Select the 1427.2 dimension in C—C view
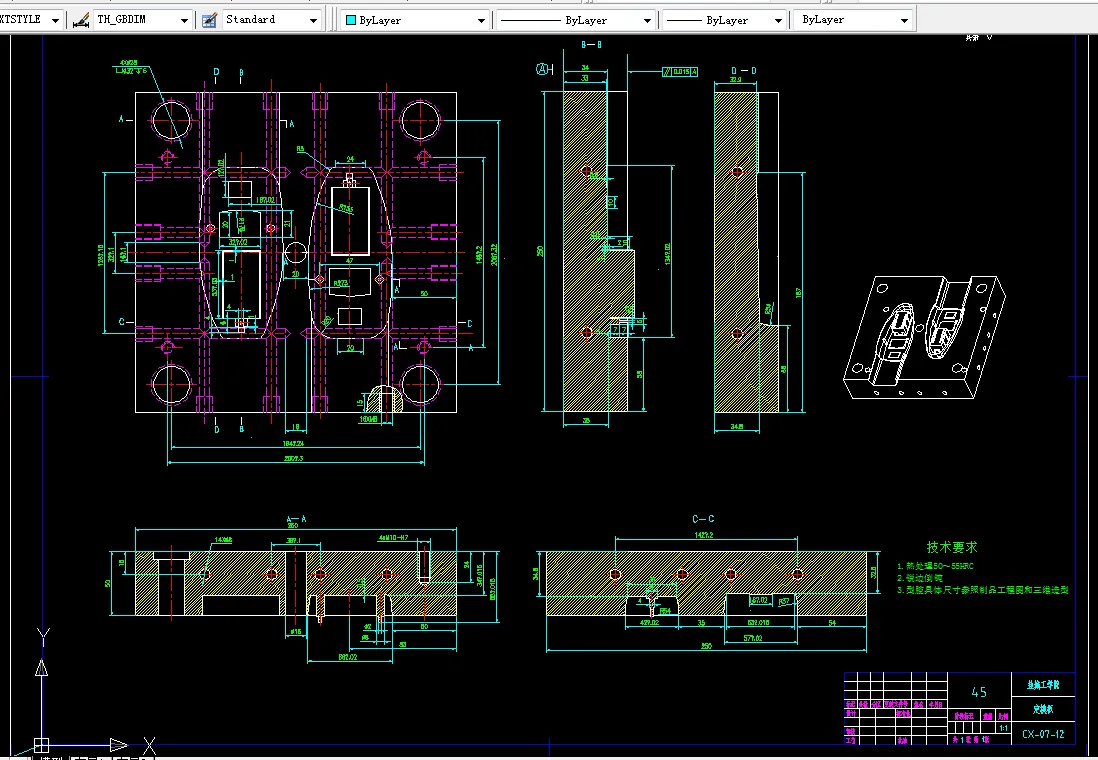The image size is (1098, 760). pyautogui.click(x=704, y=534)
